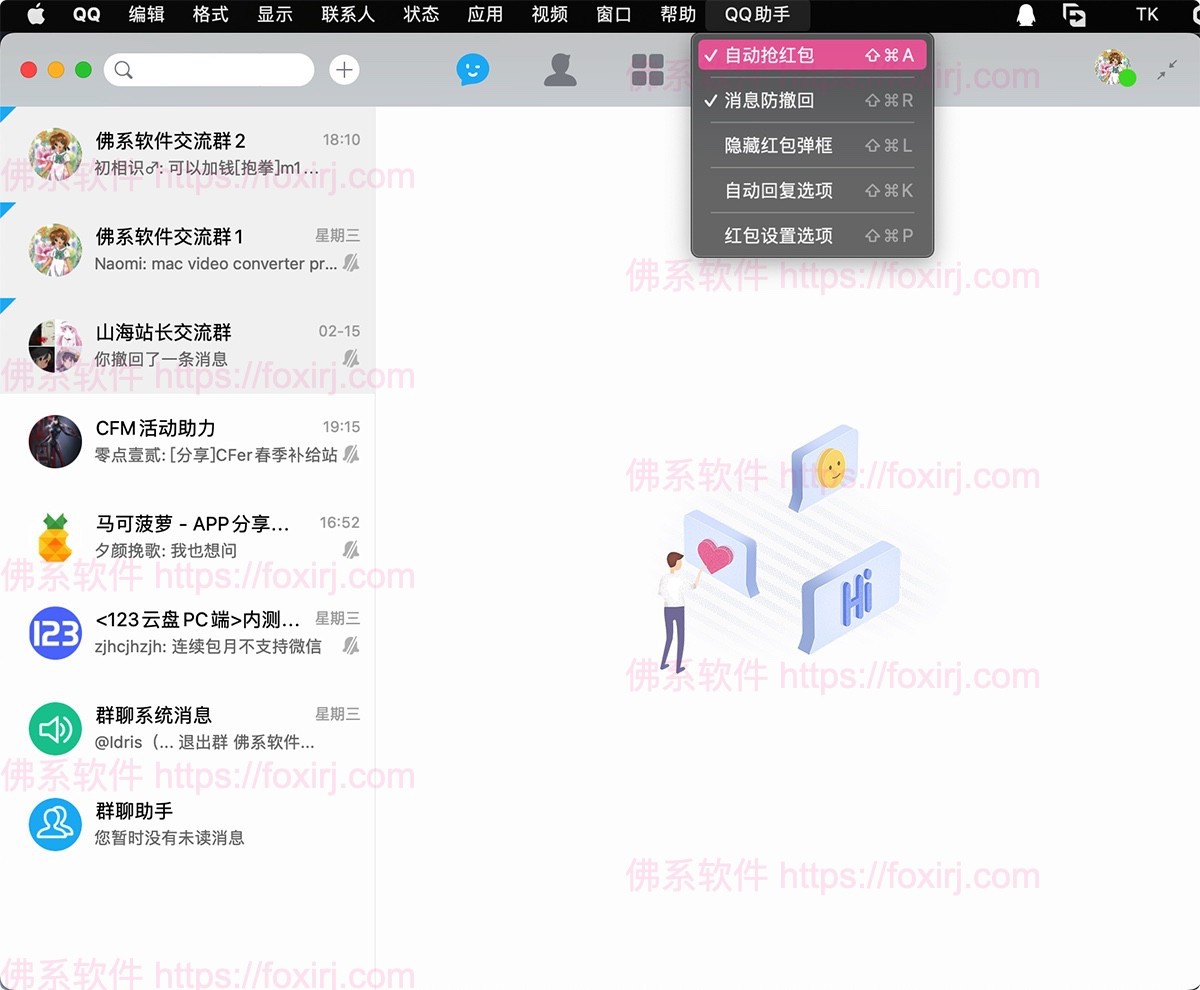
Task: Open 群聊助手 from the sidebar
Action: pos(55,824)
